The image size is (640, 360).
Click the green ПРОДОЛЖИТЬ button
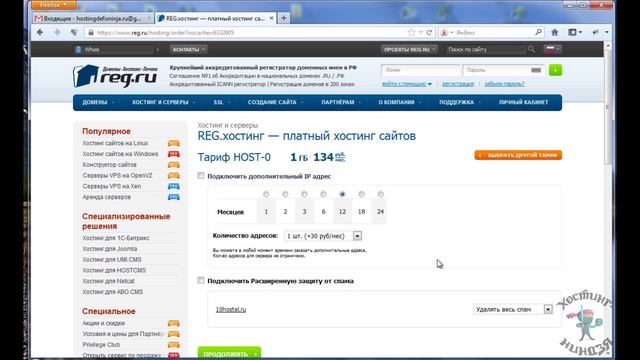point(229,353)
